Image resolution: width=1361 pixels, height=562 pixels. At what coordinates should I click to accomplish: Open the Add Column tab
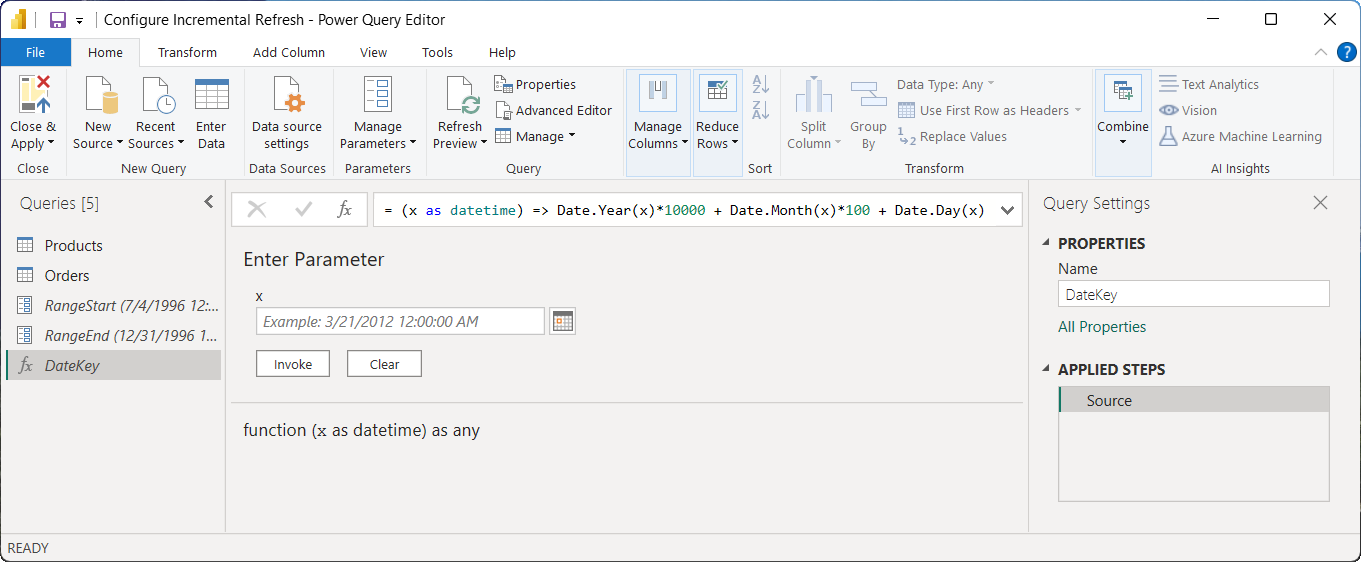click(x=288, y=52)
